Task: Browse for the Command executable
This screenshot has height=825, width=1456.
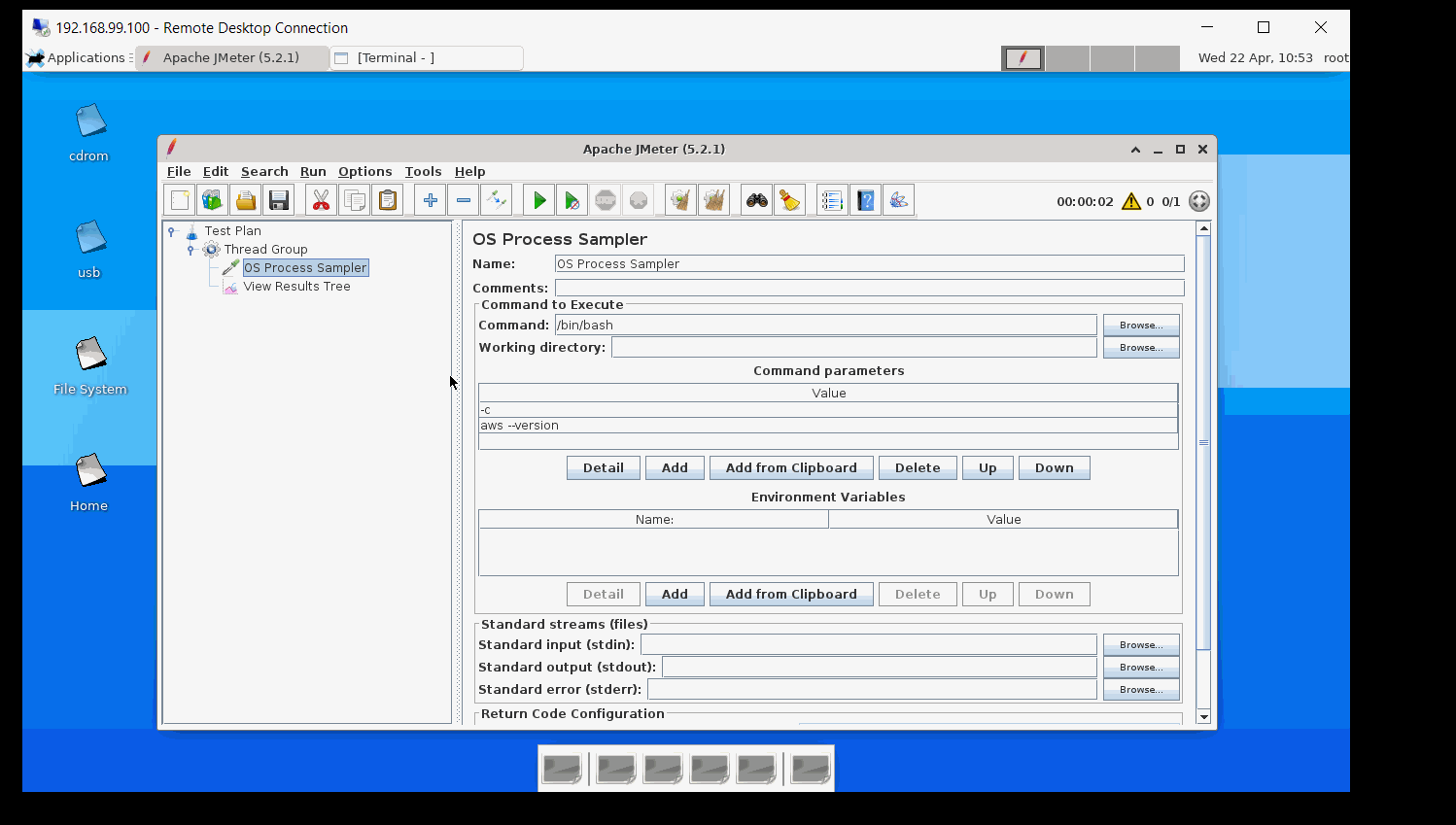Action: (1141, 325)
